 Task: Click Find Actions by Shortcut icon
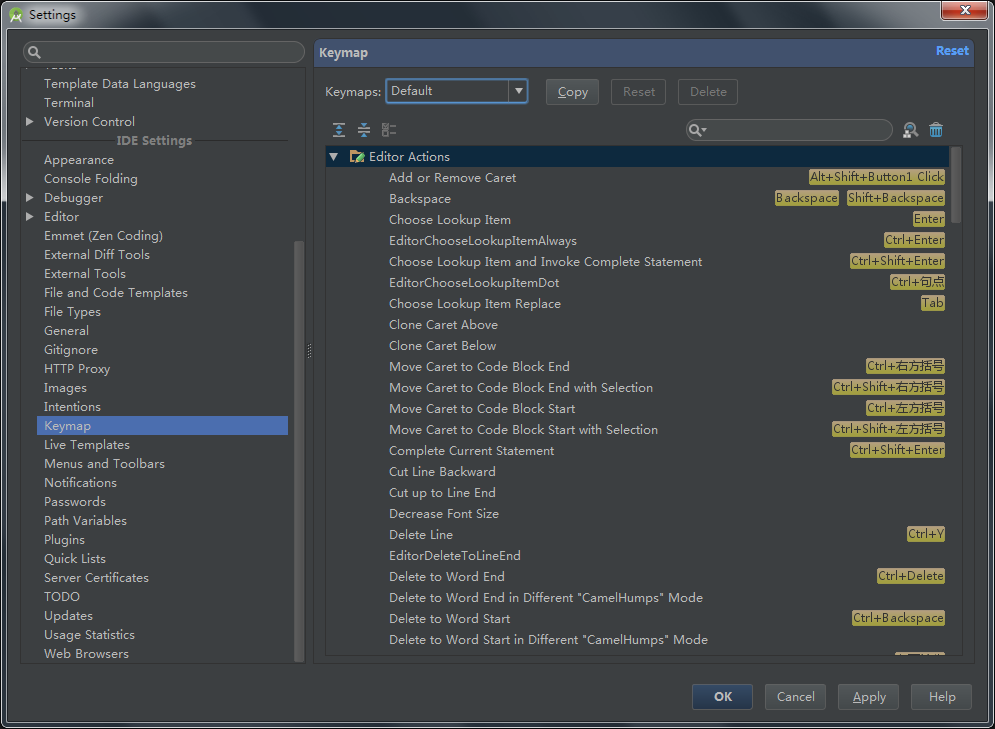(x=910, y=130)
